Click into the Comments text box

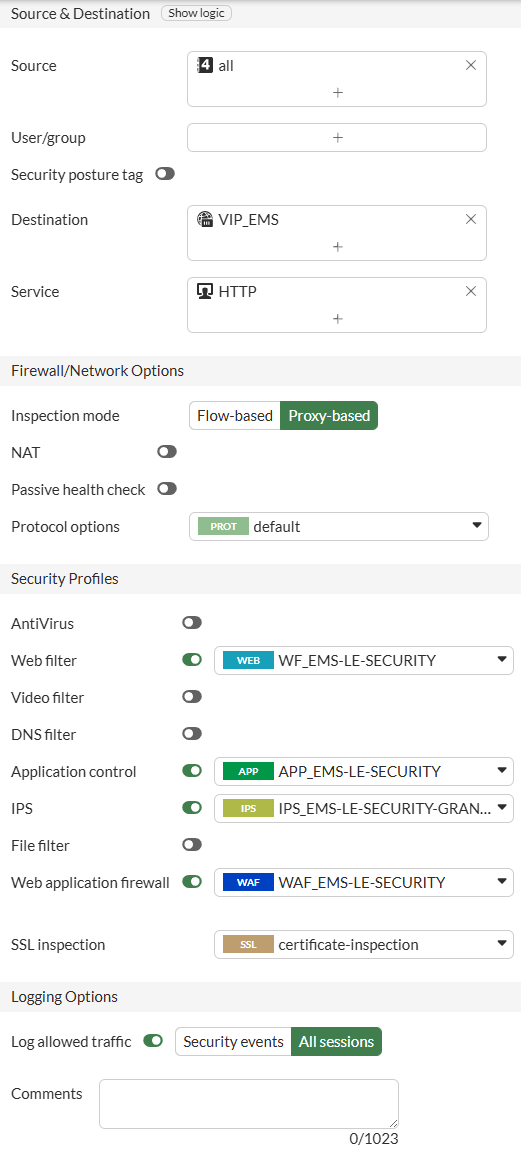249,1104
